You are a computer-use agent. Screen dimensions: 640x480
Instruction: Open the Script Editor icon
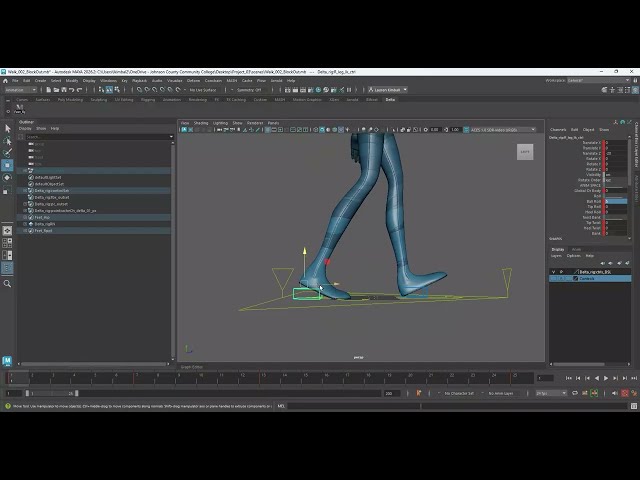click(633, 406)
